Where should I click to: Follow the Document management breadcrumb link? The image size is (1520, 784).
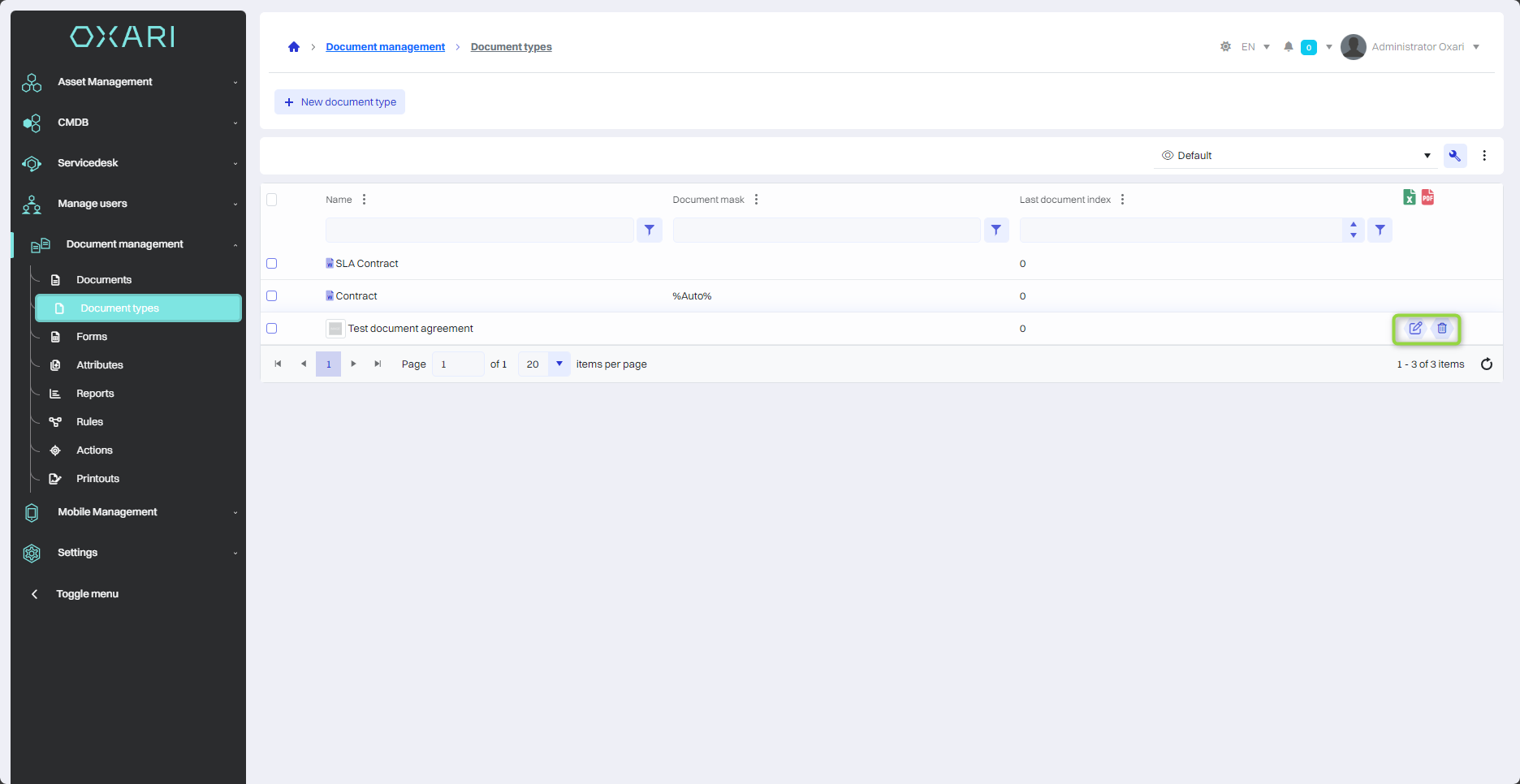coord(385,47)
